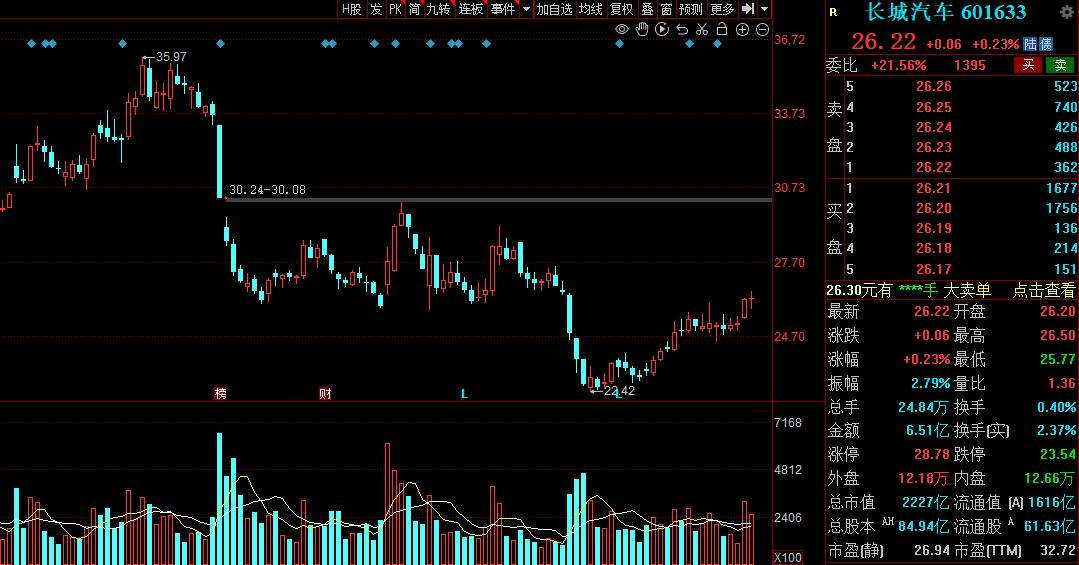The width and height of the screenshot is (1079, 565).
Task: Start the chart replay play icon
Action: [x=662, y=29]
